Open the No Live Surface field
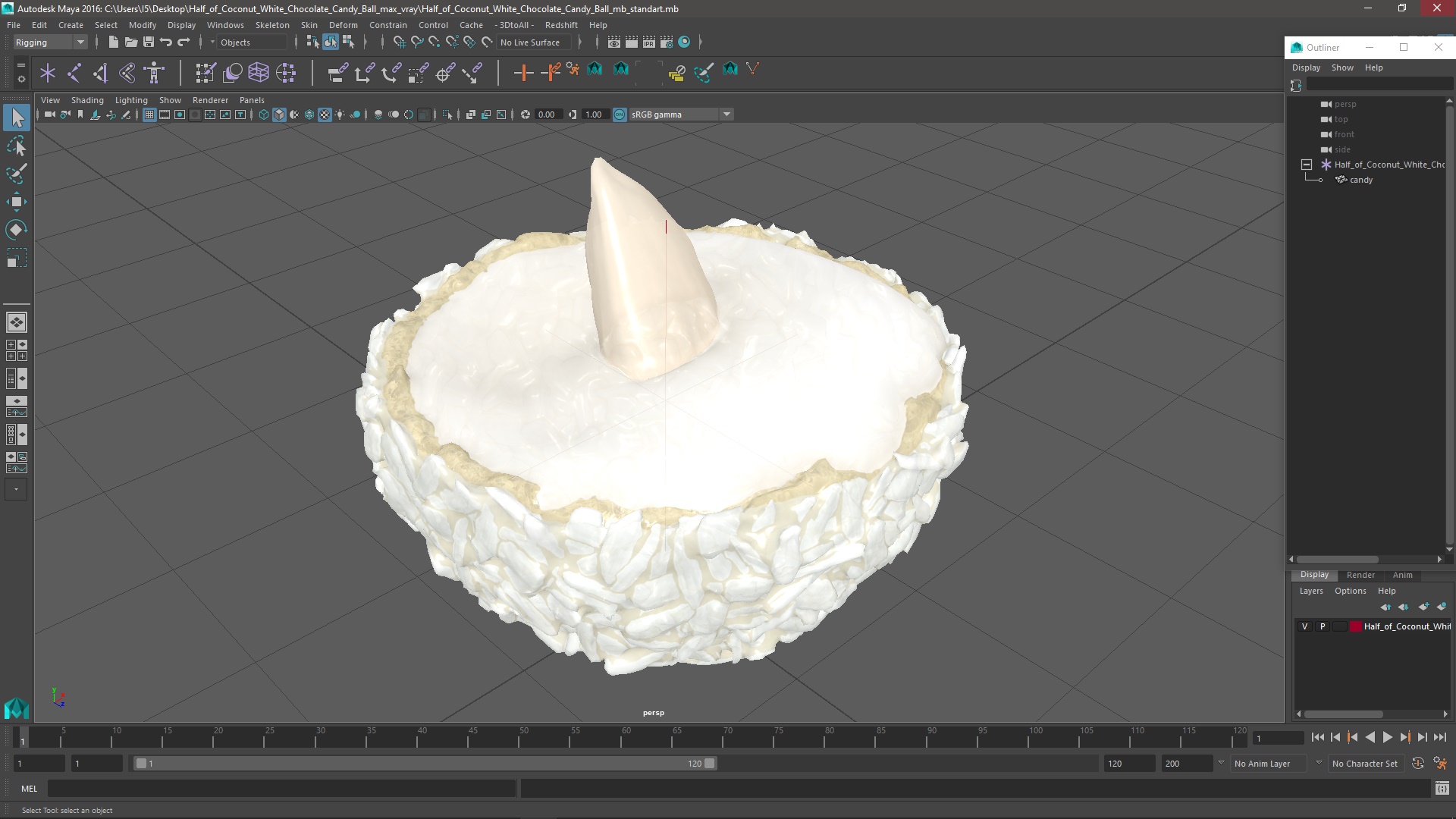The image size is (1456, 819). tap(535, 42)
